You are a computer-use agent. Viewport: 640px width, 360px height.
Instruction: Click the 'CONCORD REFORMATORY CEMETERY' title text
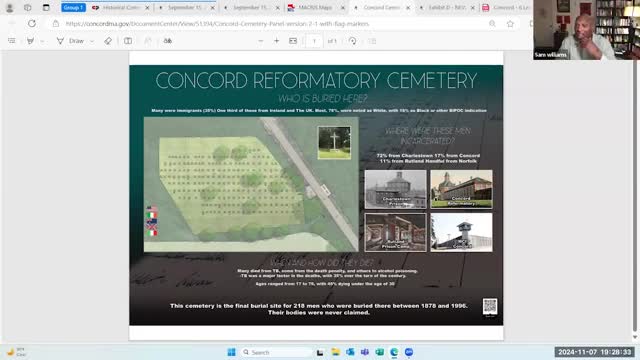[316, 80]
